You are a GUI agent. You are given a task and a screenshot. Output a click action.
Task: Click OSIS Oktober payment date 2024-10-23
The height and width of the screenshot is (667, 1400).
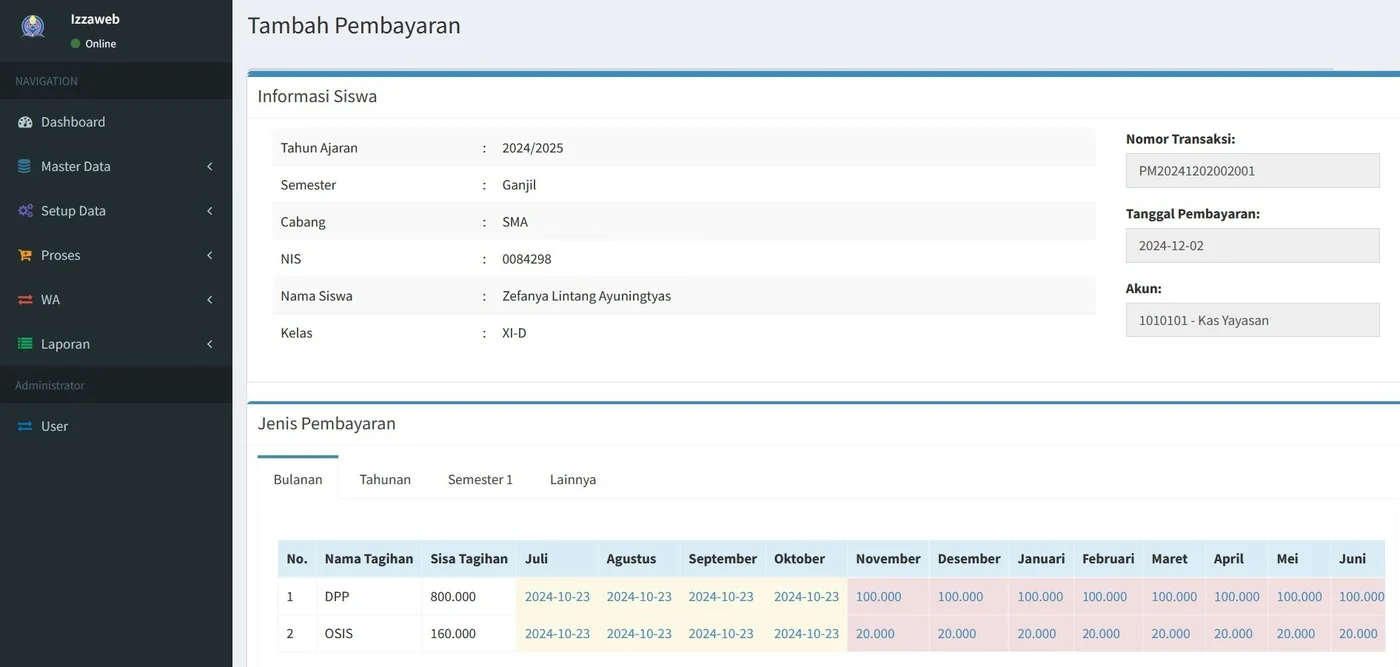(806, 634)
